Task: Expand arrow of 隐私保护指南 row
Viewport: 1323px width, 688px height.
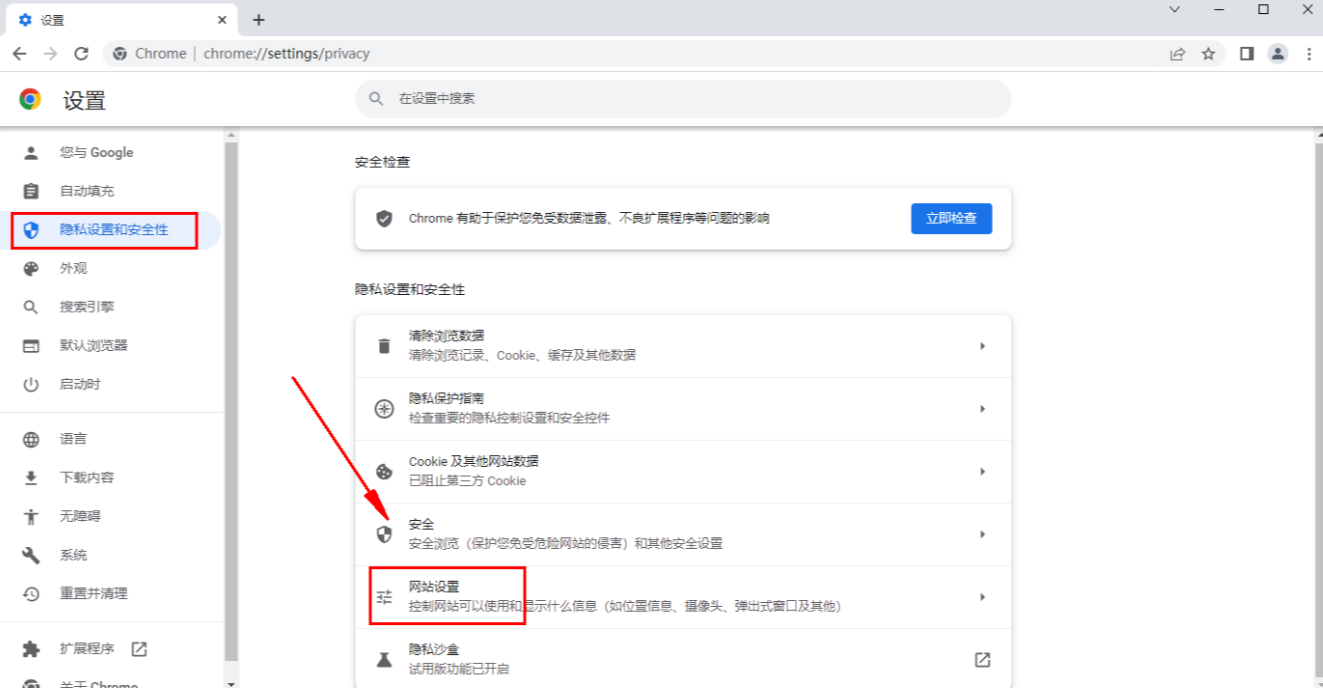Action: tap(983, 409)
